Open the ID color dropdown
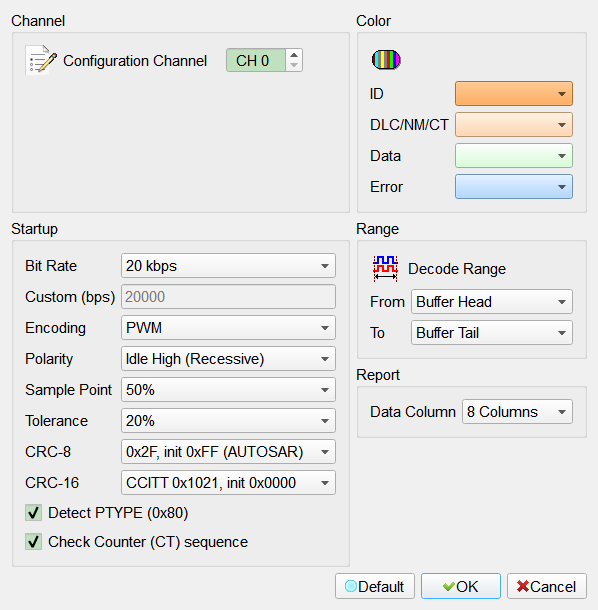This screenshot has height=610, width=598. (514, 93)
